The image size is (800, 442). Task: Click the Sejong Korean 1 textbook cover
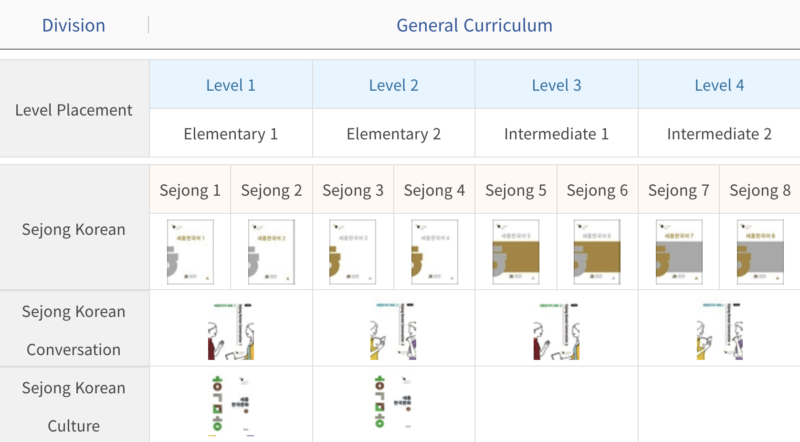[190, 252]
